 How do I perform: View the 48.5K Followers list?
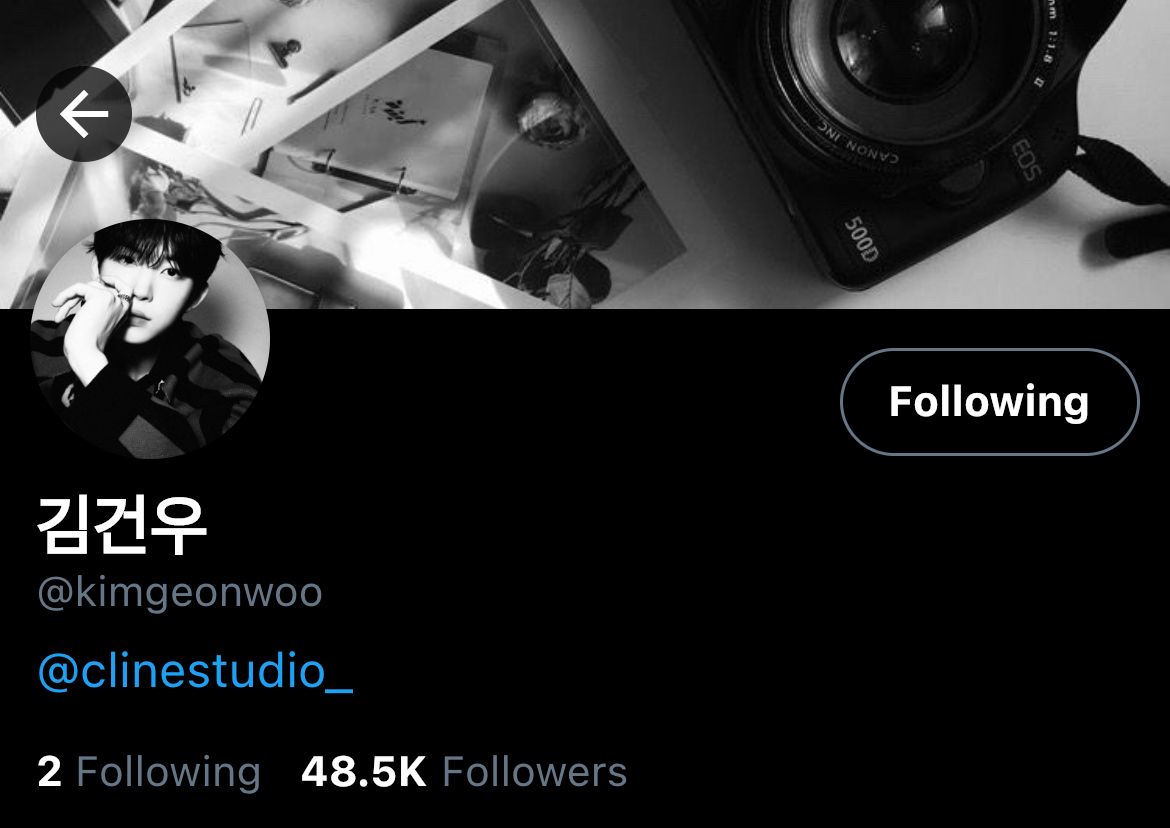point(464,771)
